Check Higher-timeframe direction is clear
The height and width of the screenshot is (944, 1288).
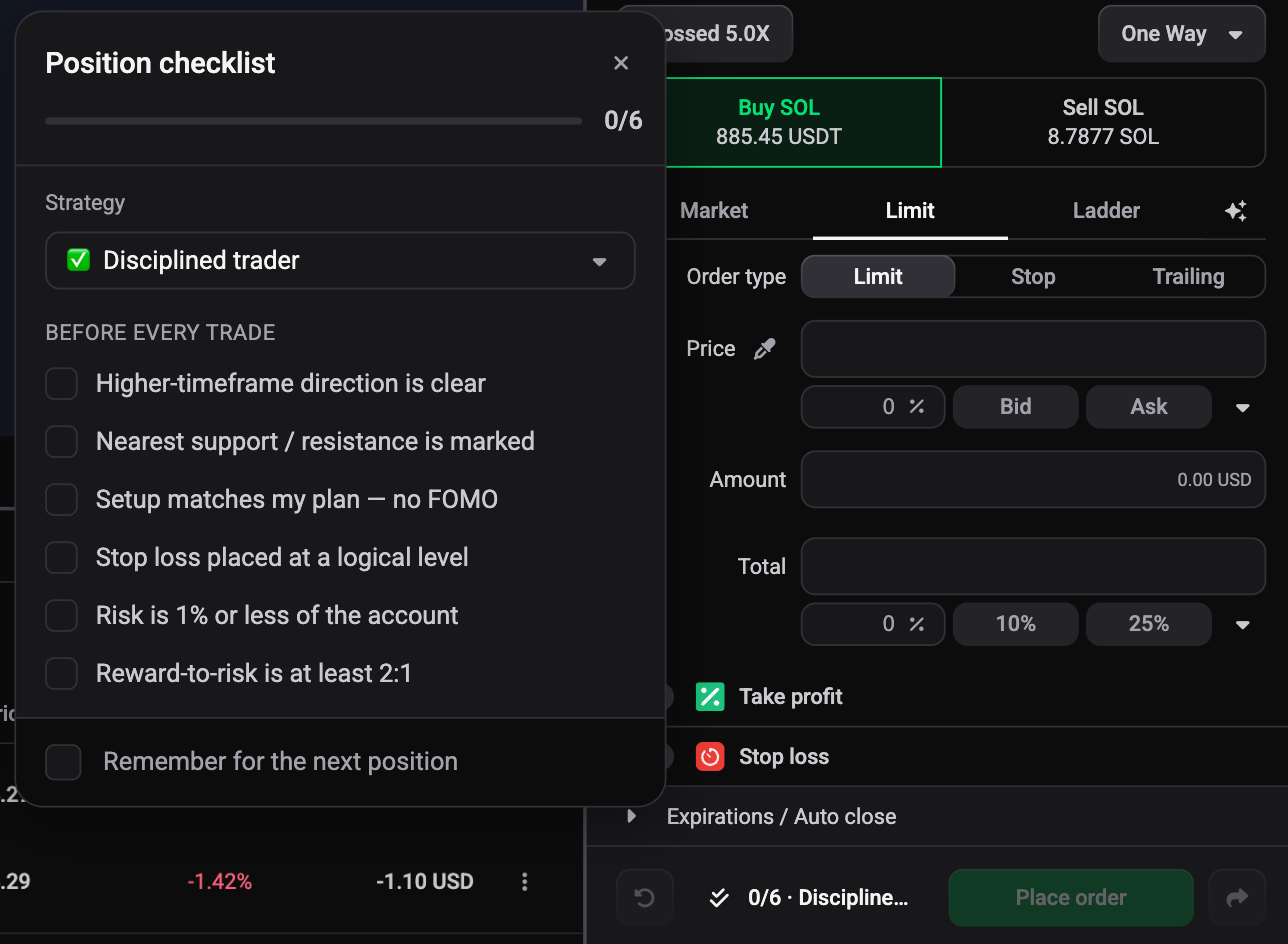click(x=62, y=384)
